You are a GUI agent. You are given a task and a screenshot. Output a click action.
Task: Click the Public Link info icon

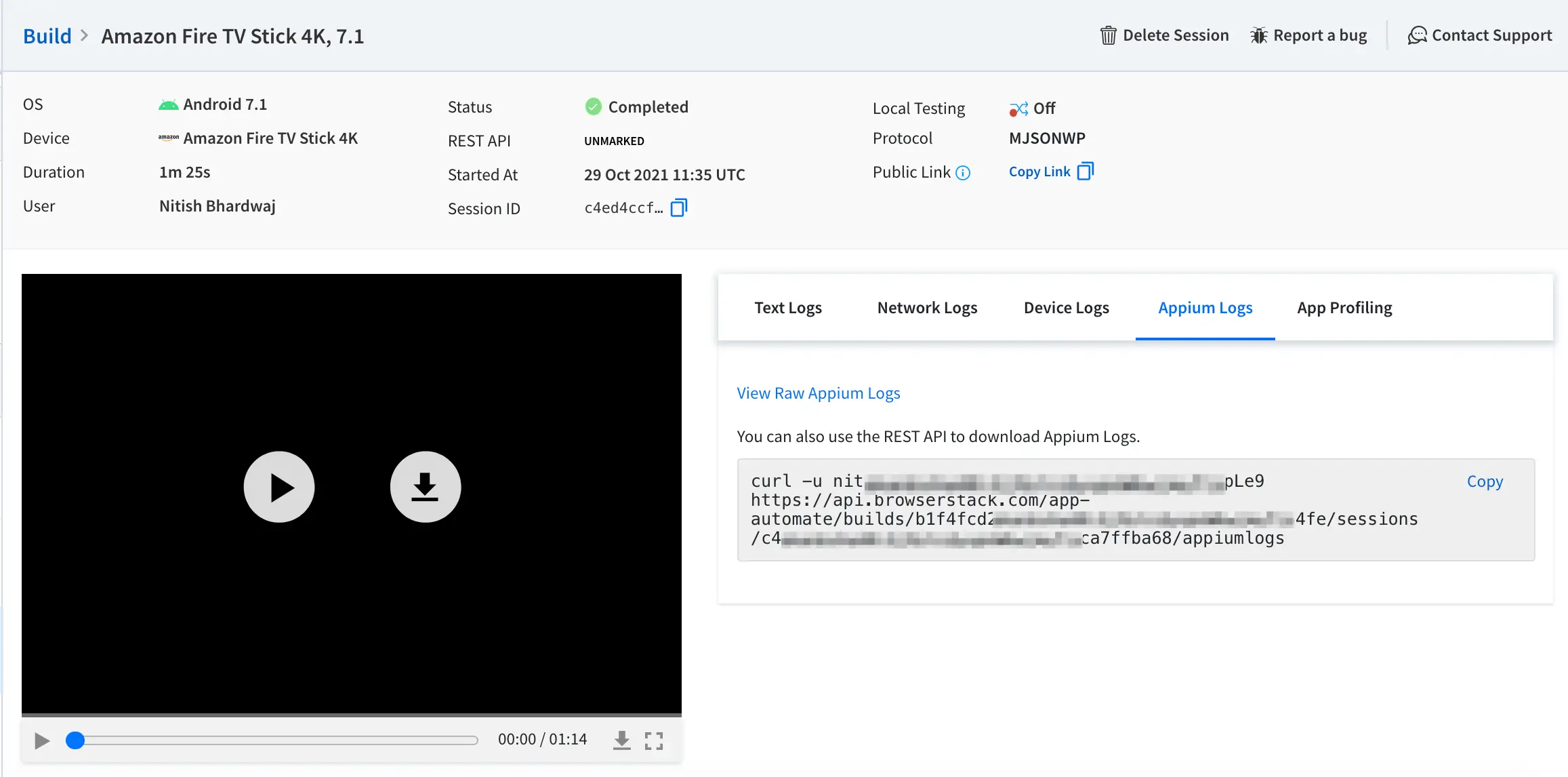pyautogui.click(x=963, y=173)
